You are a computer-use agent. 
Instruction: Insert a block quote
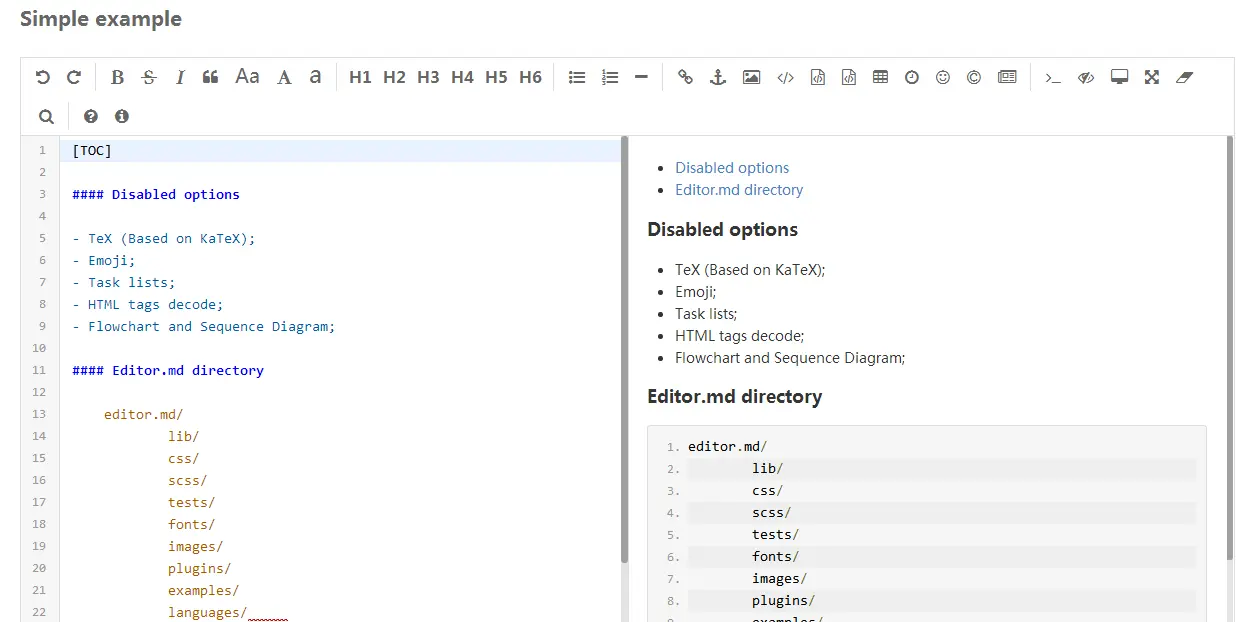[210, 77]
